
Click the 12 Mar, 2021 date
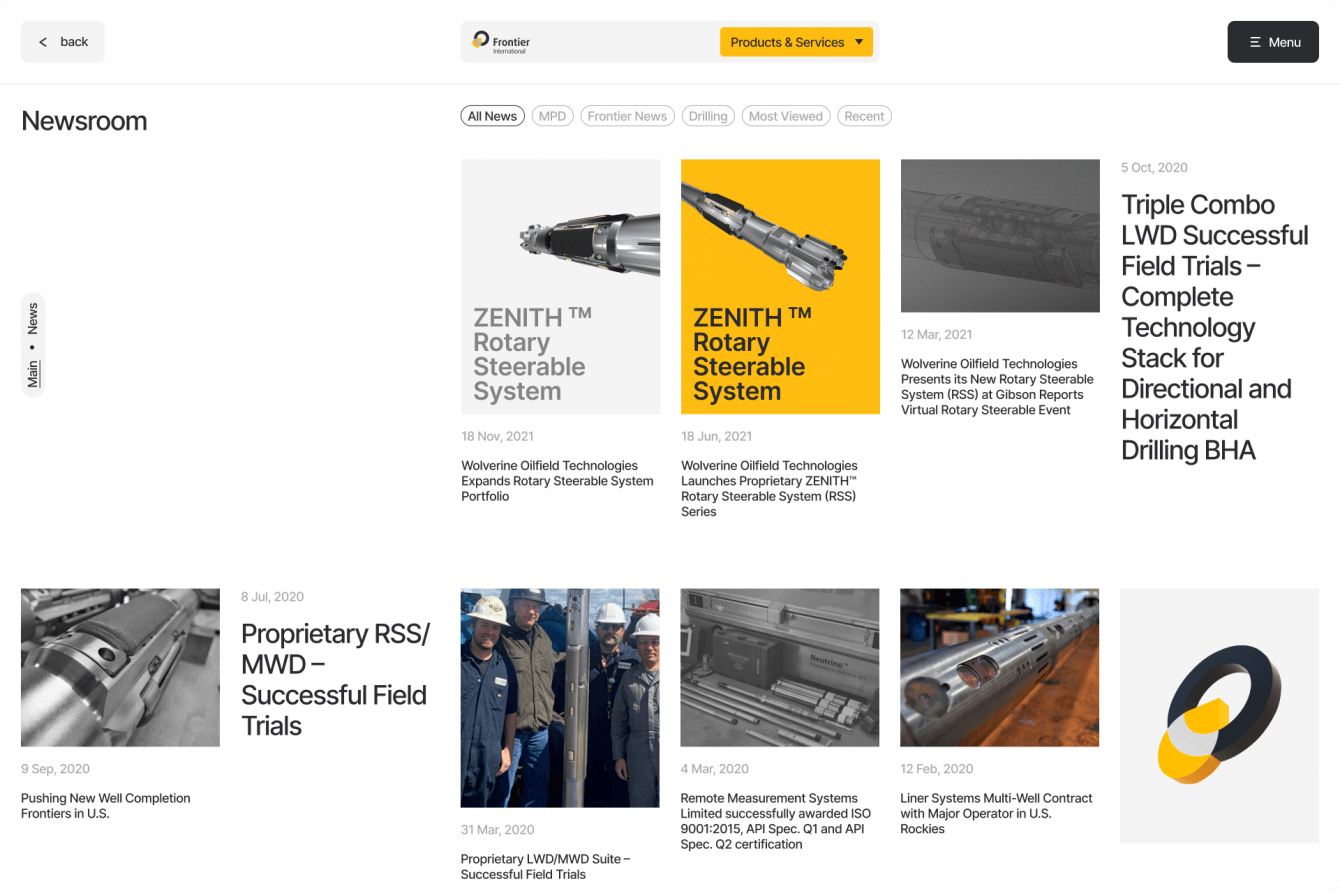(936, 334)
